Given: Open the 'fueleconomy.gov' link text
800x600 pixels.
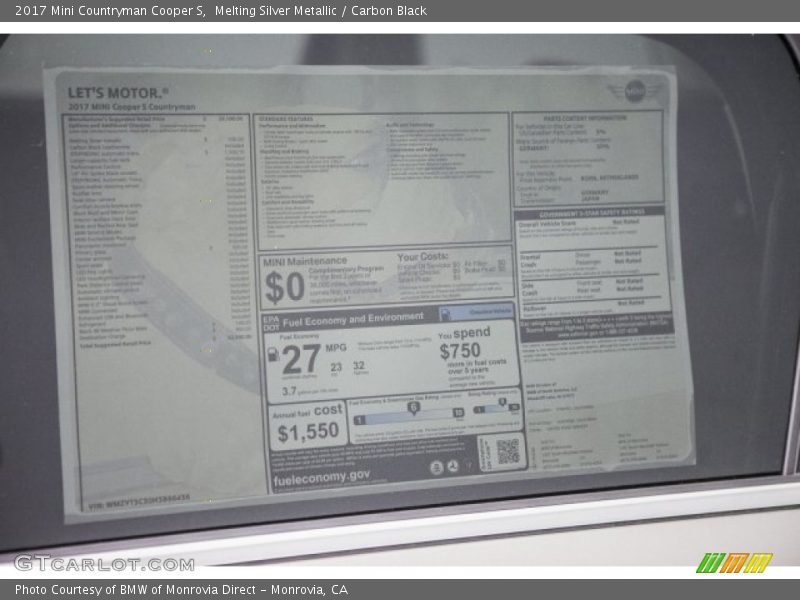Looking at the screenshot, I should click(x=321, y=478).
